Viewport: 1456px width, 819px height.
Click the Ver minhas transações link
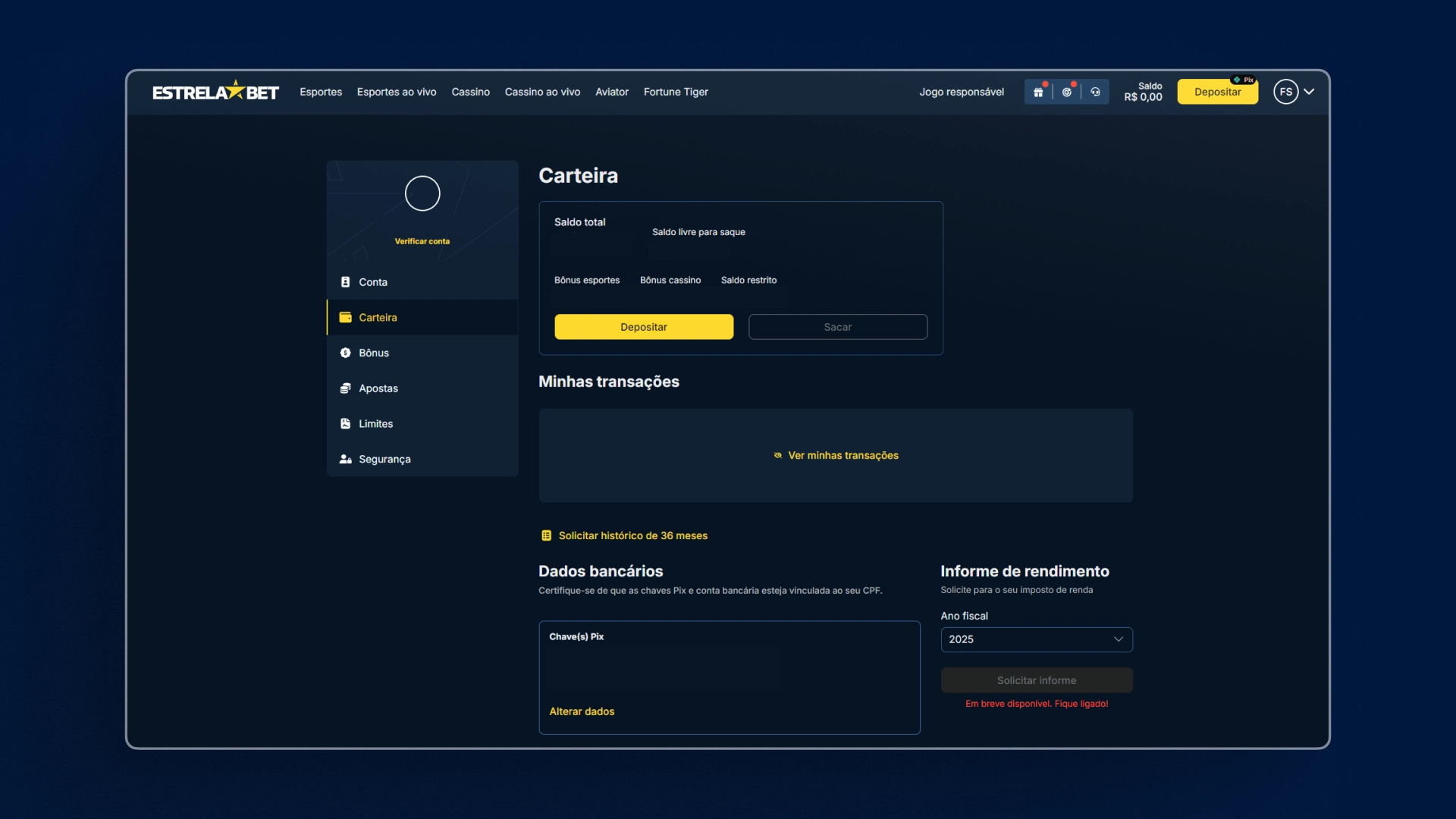tap(843, 455)
